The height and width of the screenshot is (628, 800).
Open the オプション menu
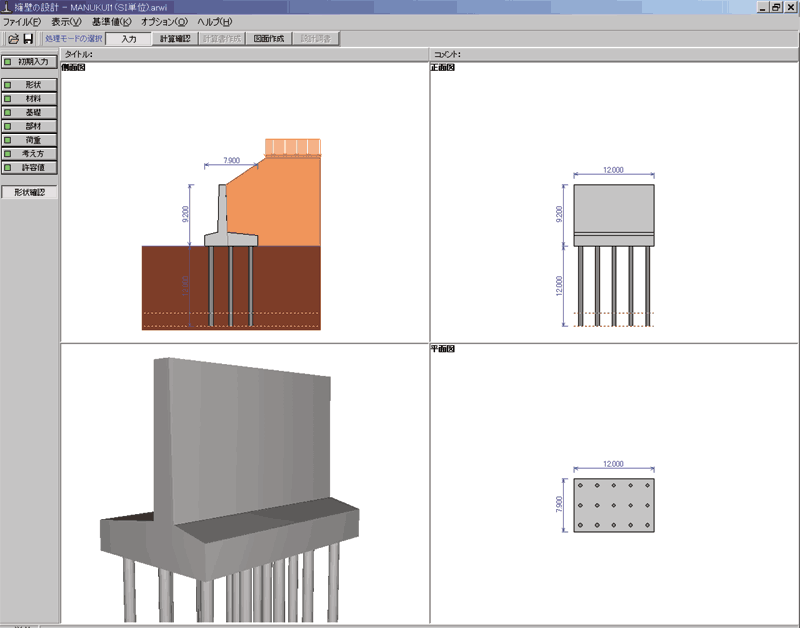pos(163,22)
